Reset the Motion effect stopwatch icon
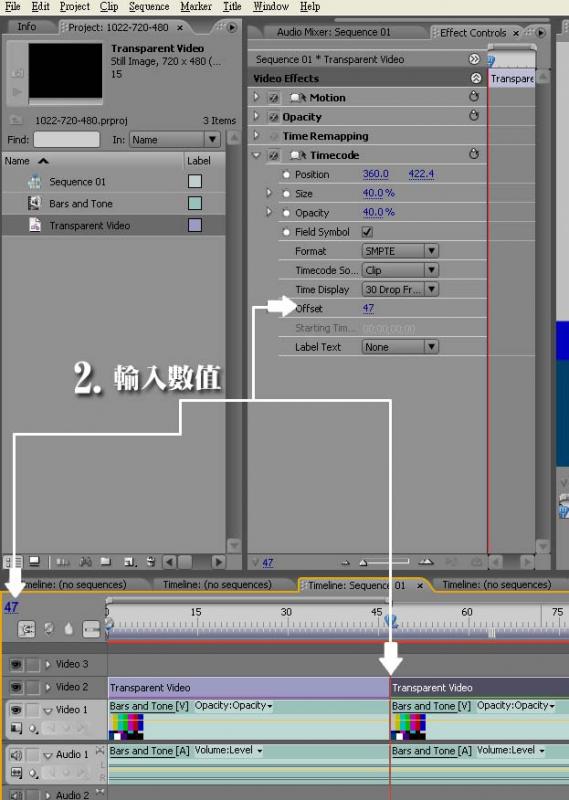Viewport: 569px width, 800px height. [474, 96]
